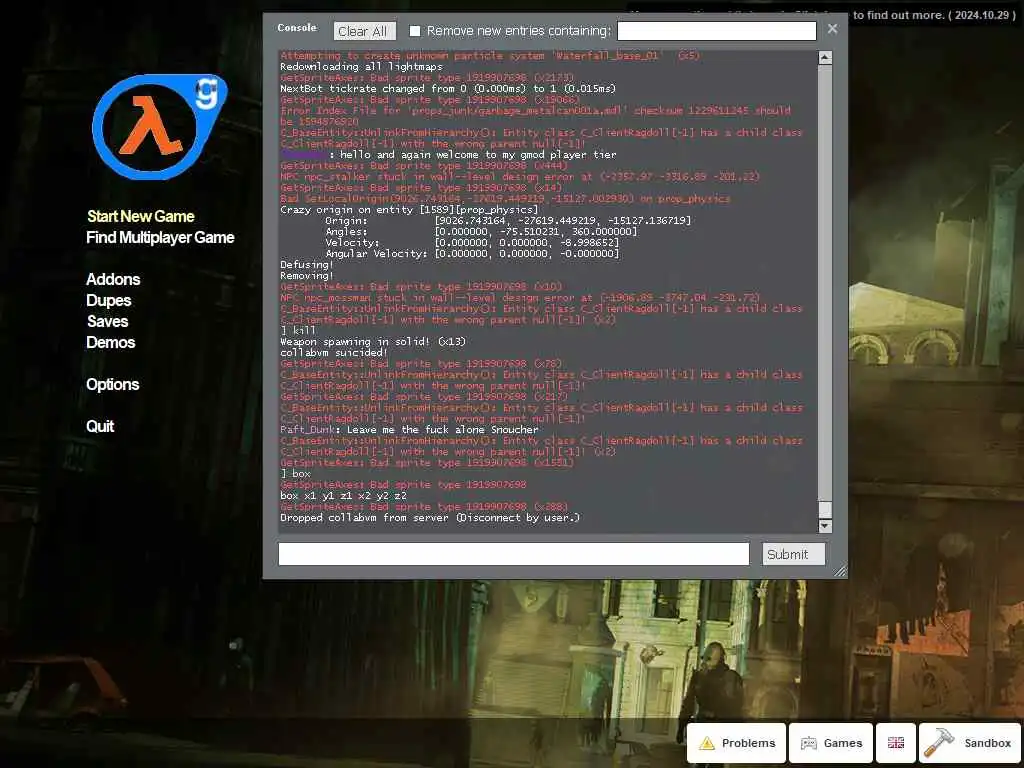
Task: Enable 'Remove new entries containing' checkbox
Action: click(415, 31)
